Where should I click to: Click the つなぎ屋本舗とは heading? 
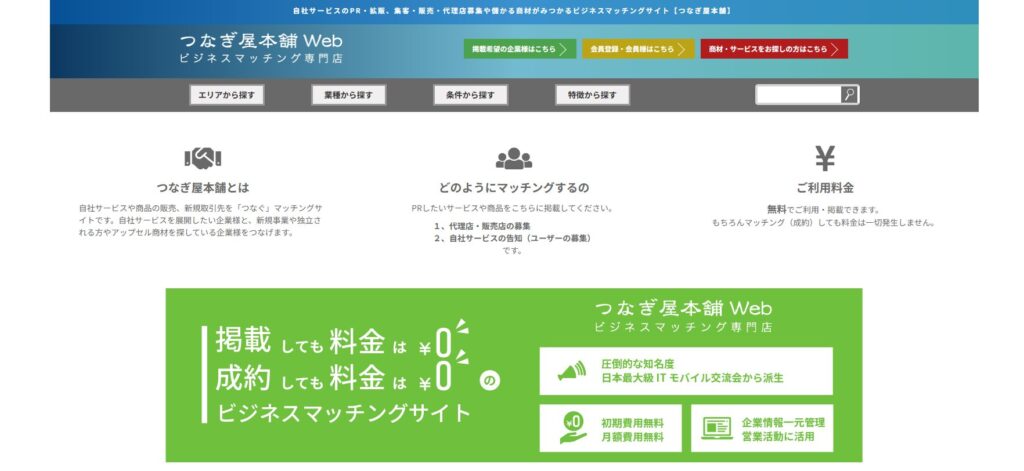pos(202,187)
